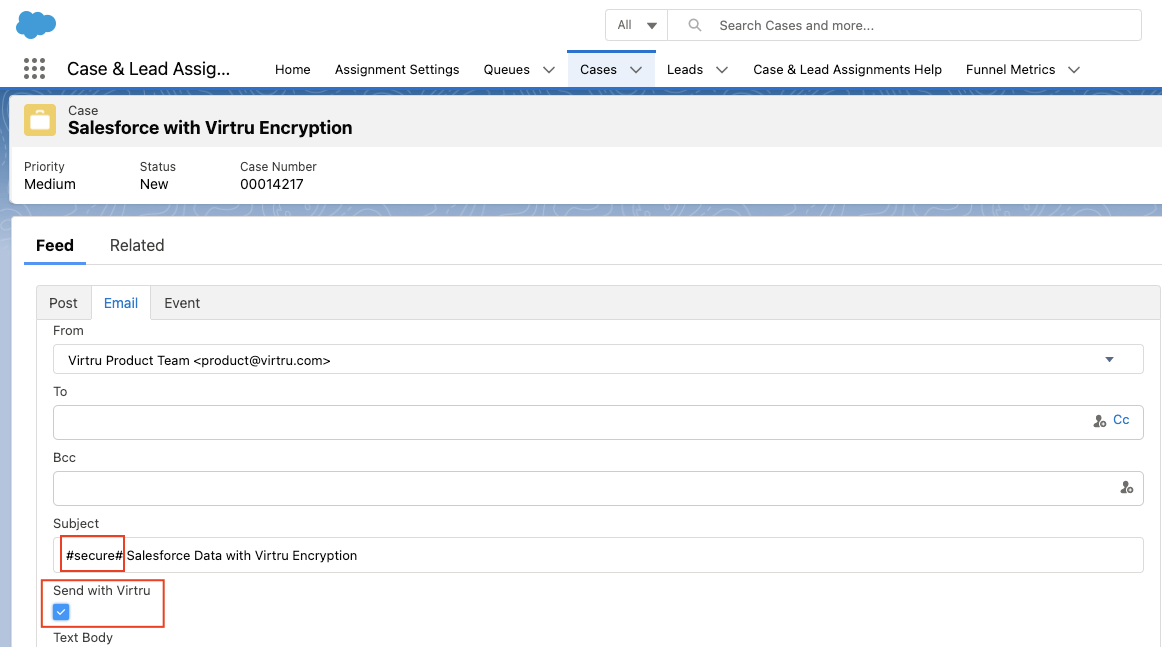Screen dimensions: 1162x647
Task: Open the From address dropdown
Action: point(598,359)
